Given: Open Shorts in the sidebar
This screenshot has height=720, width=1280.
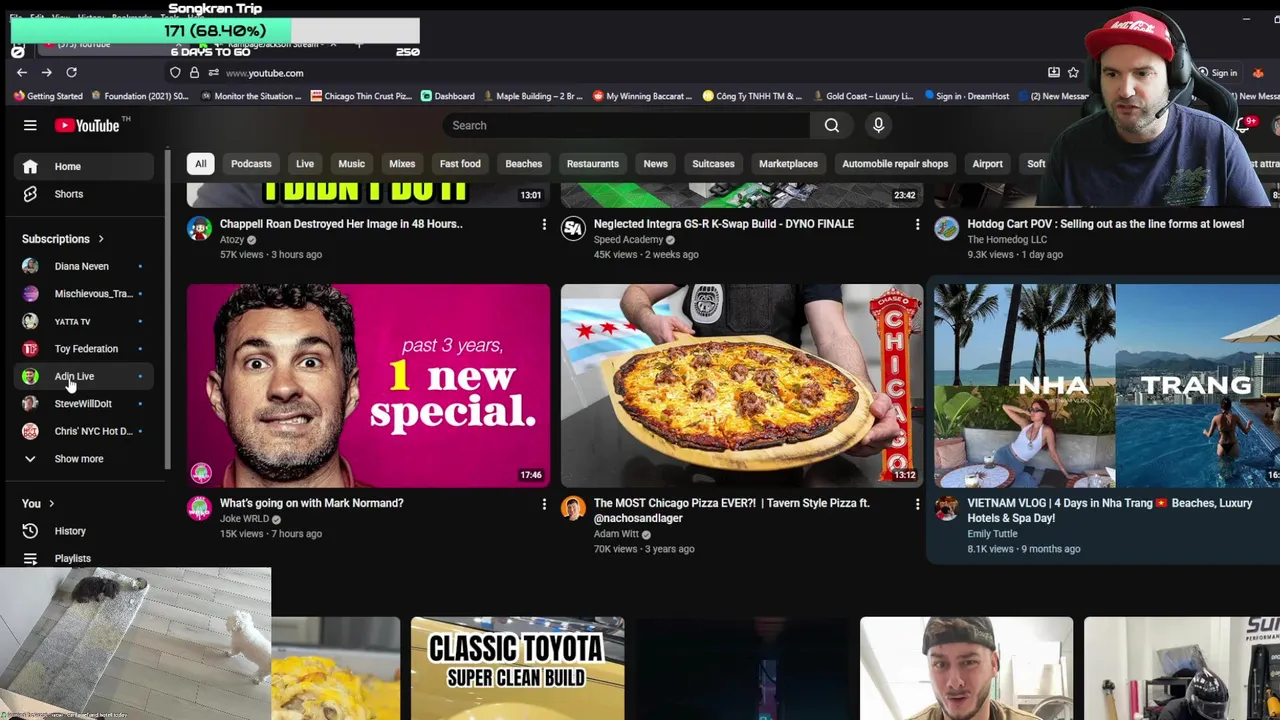Looking at the screenshot, I should (x=85, y=194).
